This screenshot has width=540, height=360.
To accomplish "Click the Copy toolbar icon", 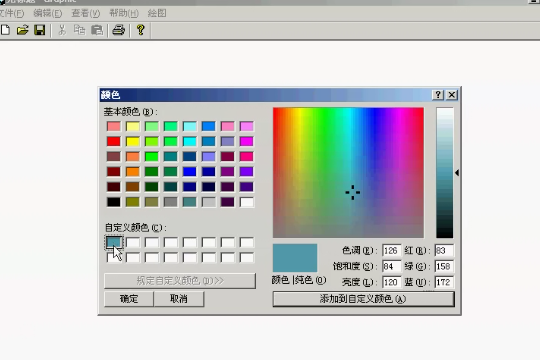I will [x=80, y=30].
